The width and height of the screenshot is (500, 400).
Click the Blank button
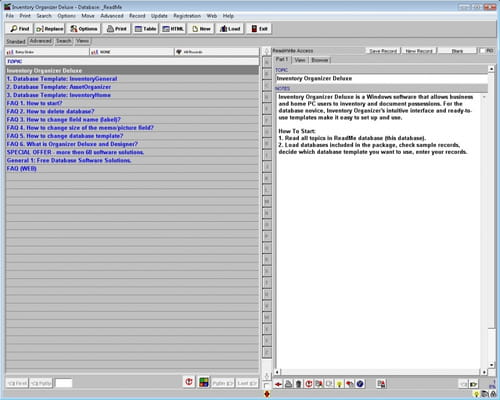click(457, 51)
